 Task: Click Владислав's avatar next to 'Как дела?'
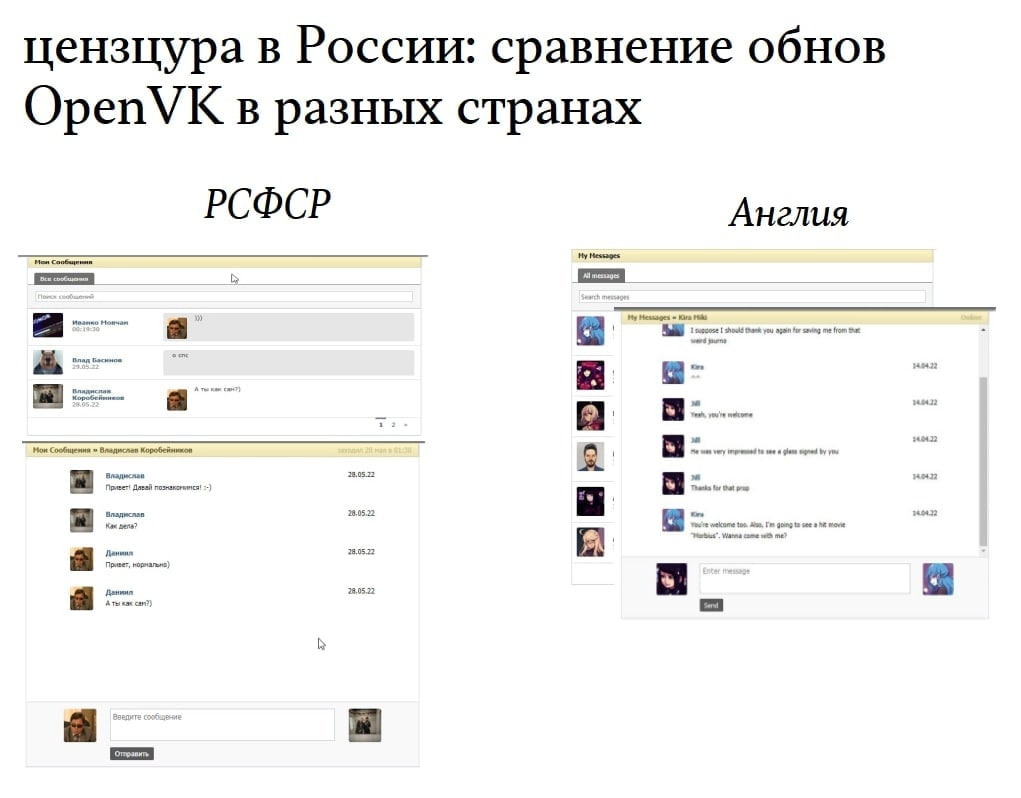point(81,520)
